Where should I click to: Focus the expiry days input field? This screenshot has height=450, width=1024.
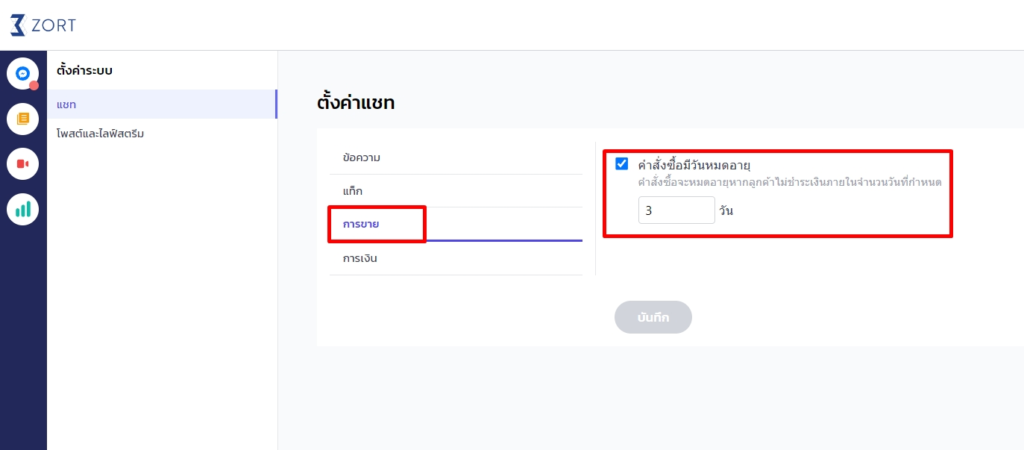pos(675,210)
